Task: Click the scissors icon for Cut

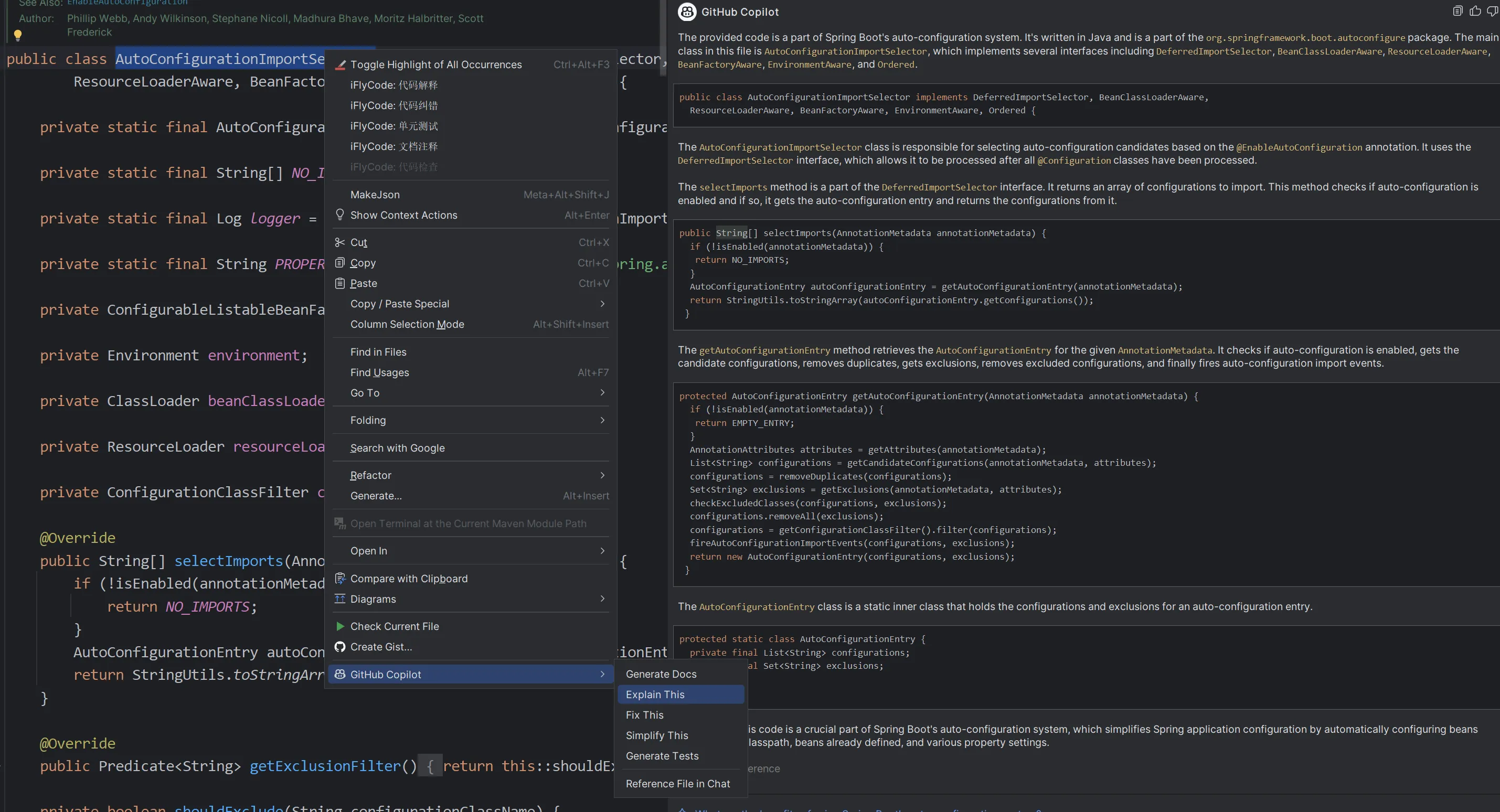Action: pyautogui.click(x=340, y=242)
